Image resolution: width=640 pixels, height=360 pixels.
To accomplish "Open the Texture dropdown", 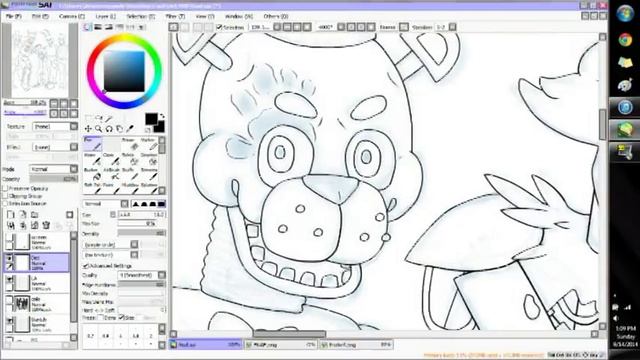I will pyautogui.click(x=55, y=127).
